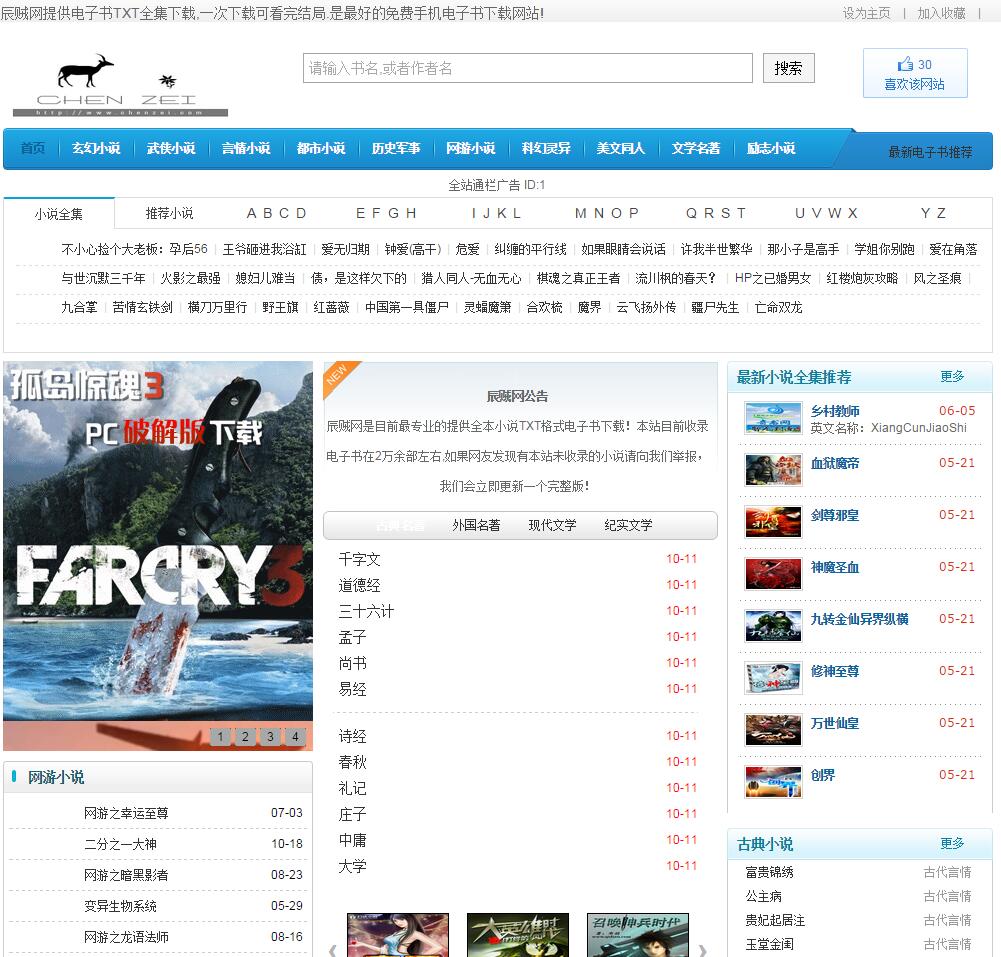Open 万世仙皇 book cover thumbnail

[x=773, y=730]
